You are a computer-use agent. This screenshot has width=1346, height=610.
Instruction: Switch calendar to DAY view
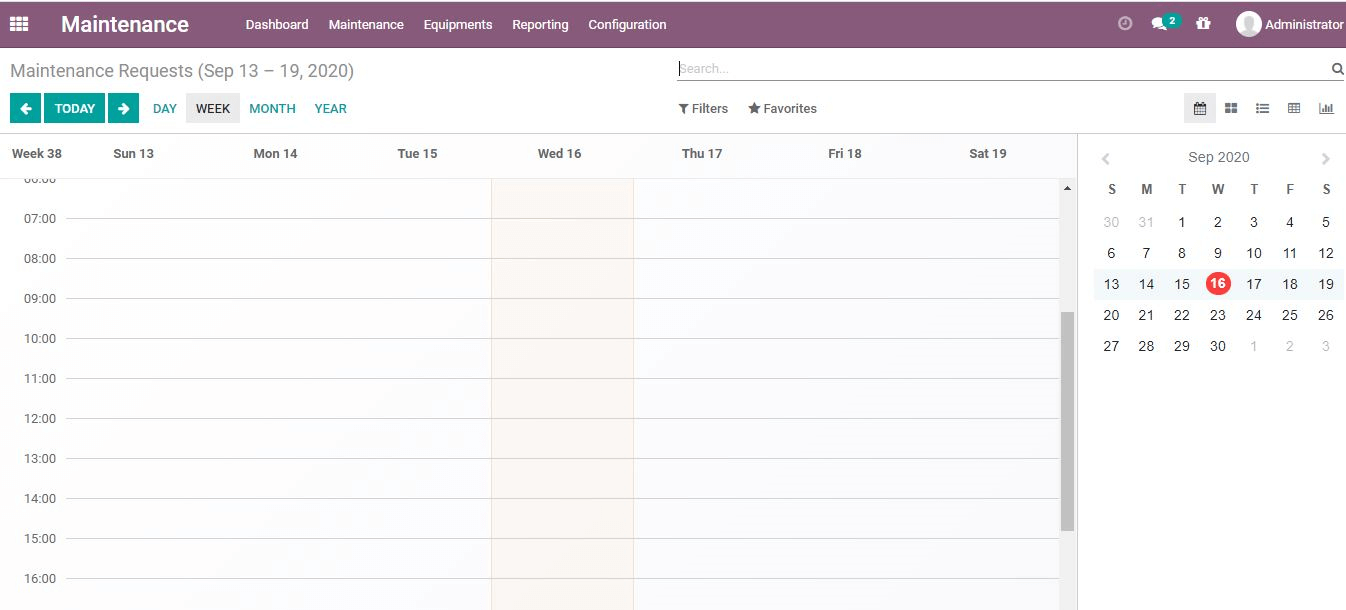coord(165,108)
